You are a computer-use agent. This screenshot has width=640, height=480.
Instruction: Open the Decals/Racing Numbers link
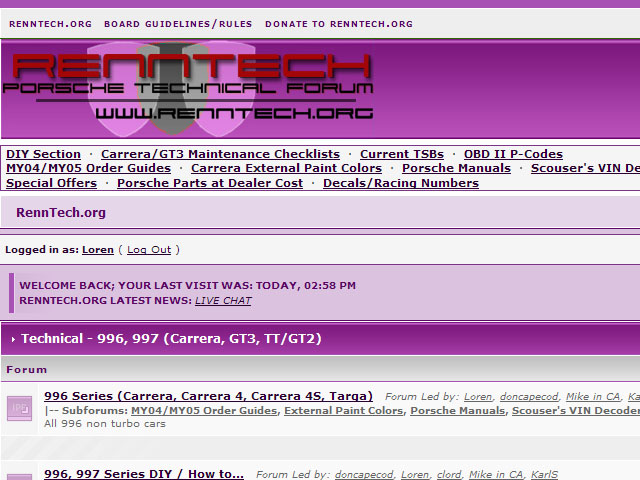pyautogui.click(x=401, y=183)
